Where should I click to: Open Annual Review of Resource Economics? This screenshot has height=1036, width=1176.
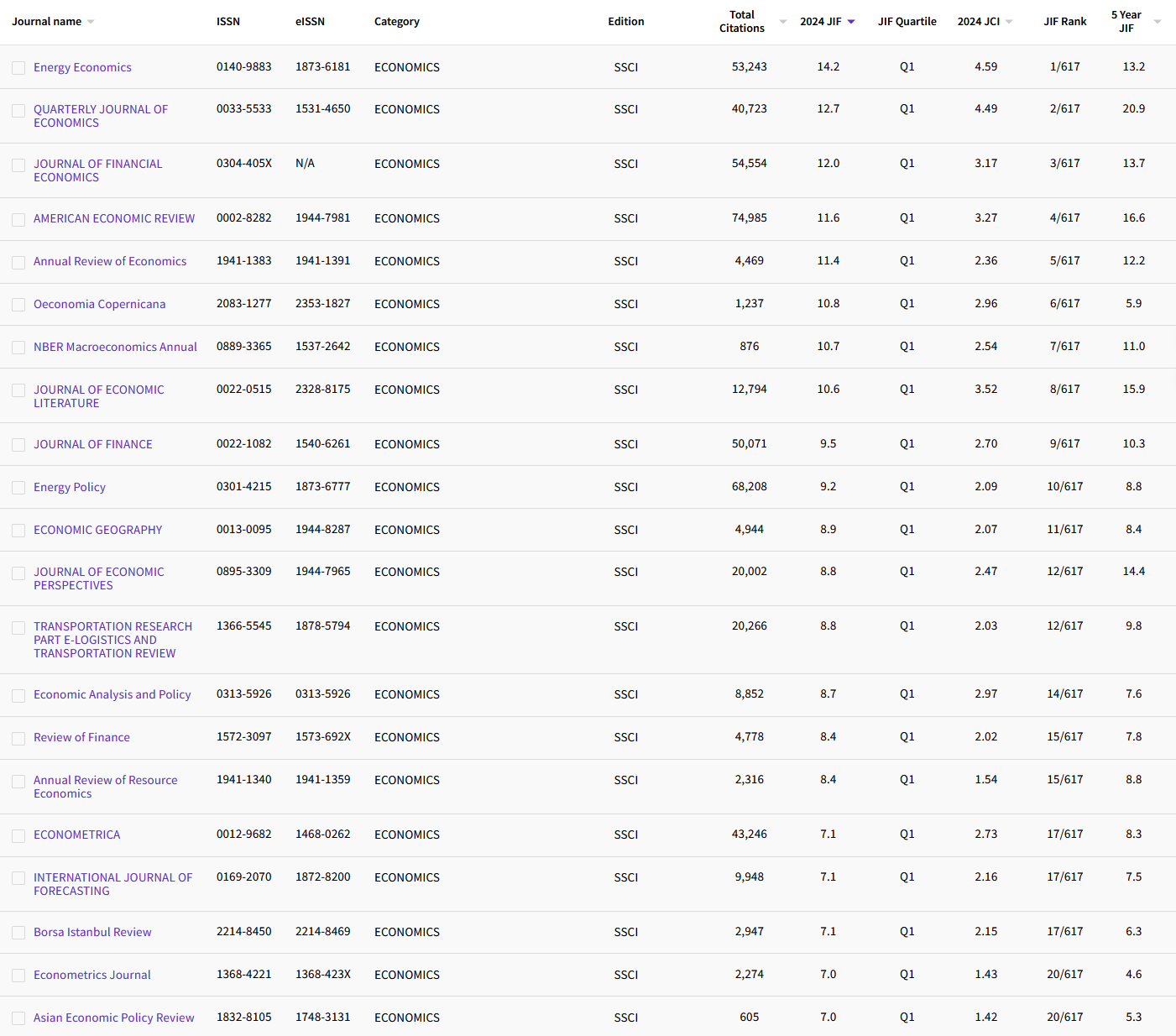point(106,787)
